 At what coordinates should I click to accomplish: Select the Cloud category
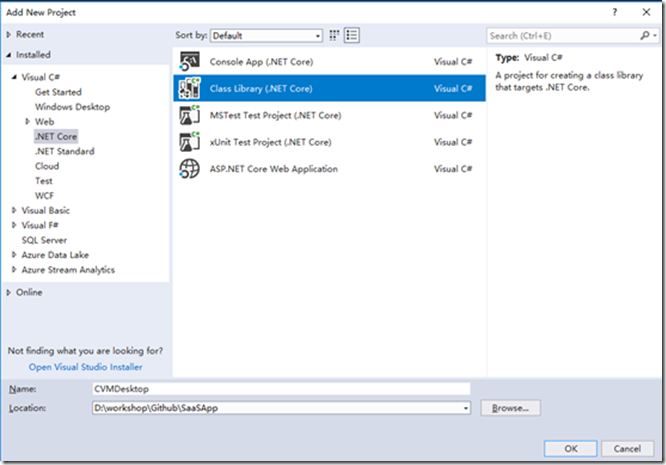tap(47, 166)
